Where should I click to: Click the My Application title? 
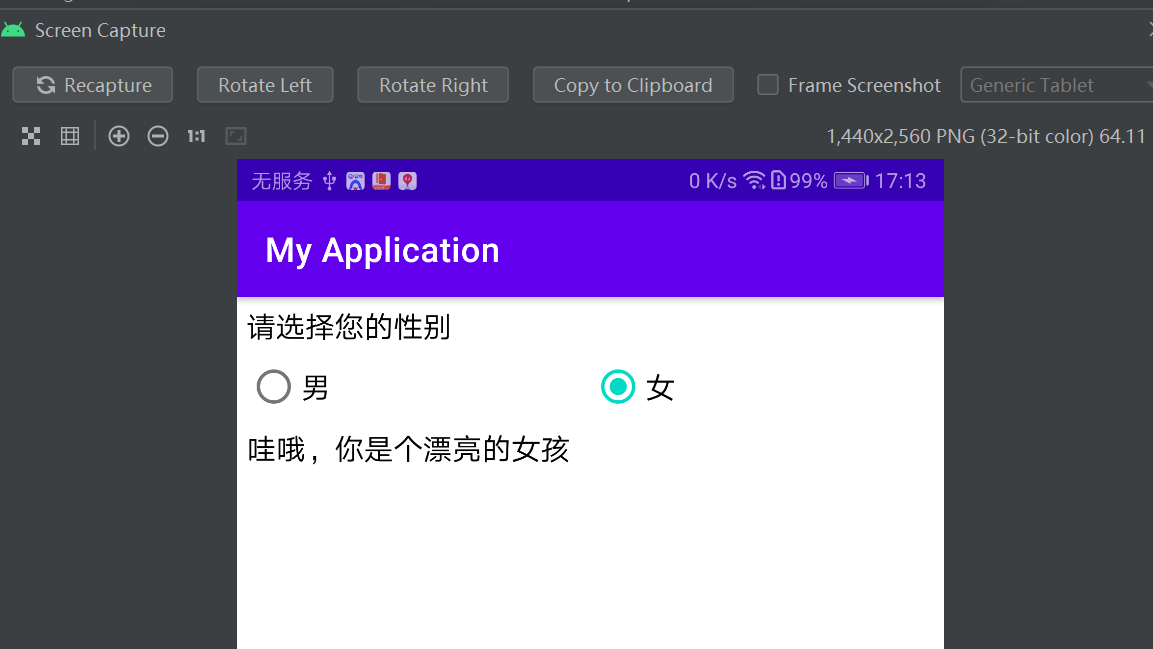[x=382, y=251]
